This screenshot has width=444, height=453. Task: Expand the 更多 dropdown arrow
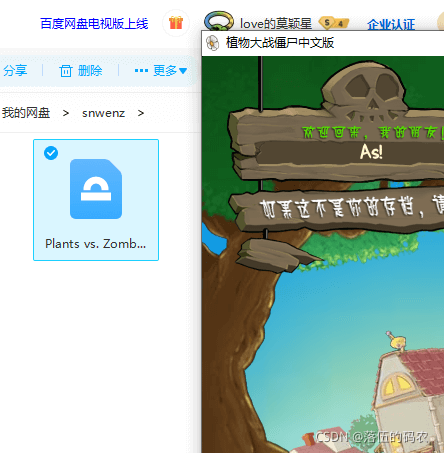183,71
